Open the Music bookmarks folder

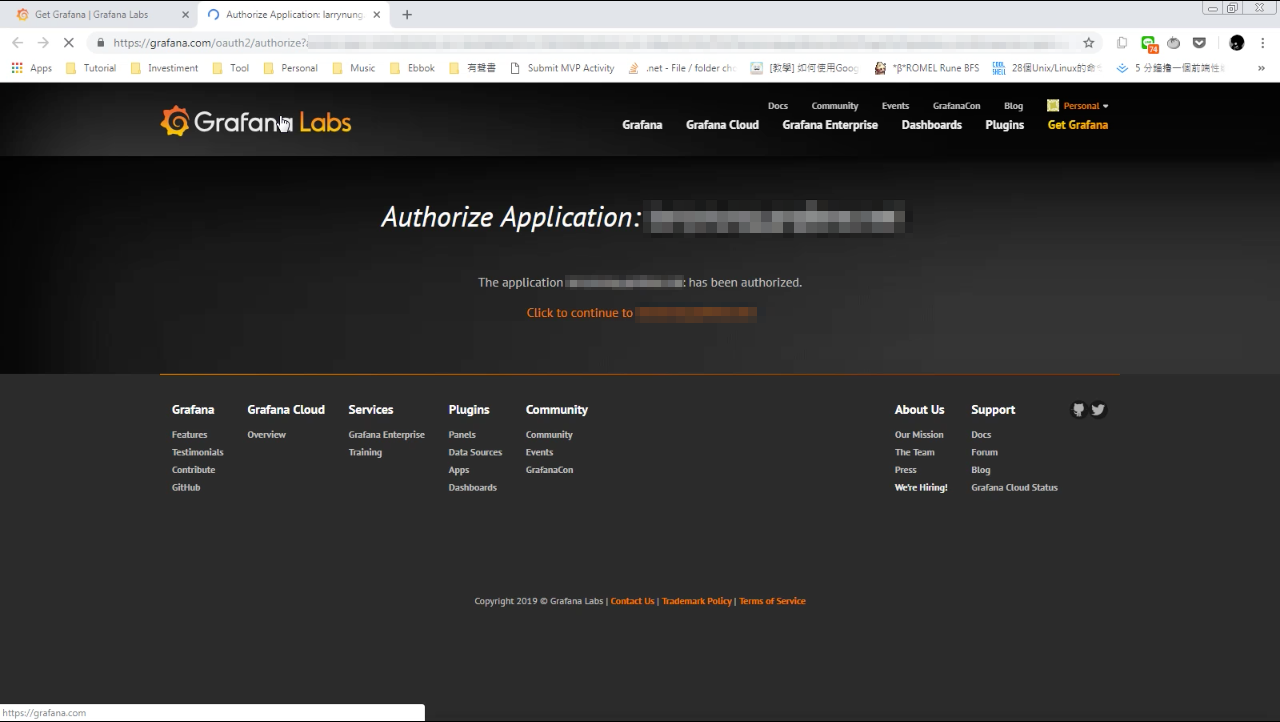tap(354, 68)
